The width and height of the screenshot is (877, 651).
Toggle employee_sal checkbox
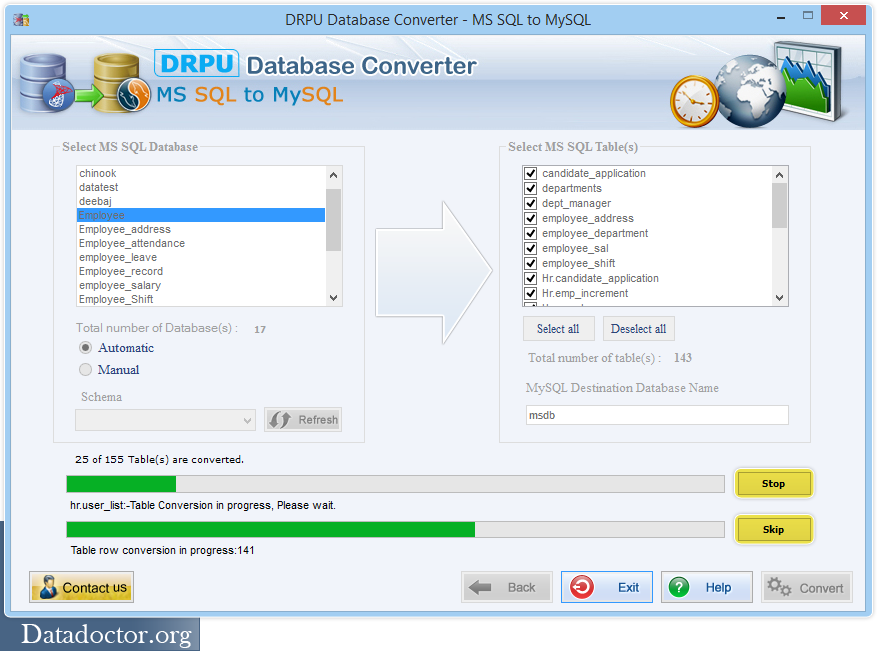click(531, 248)
